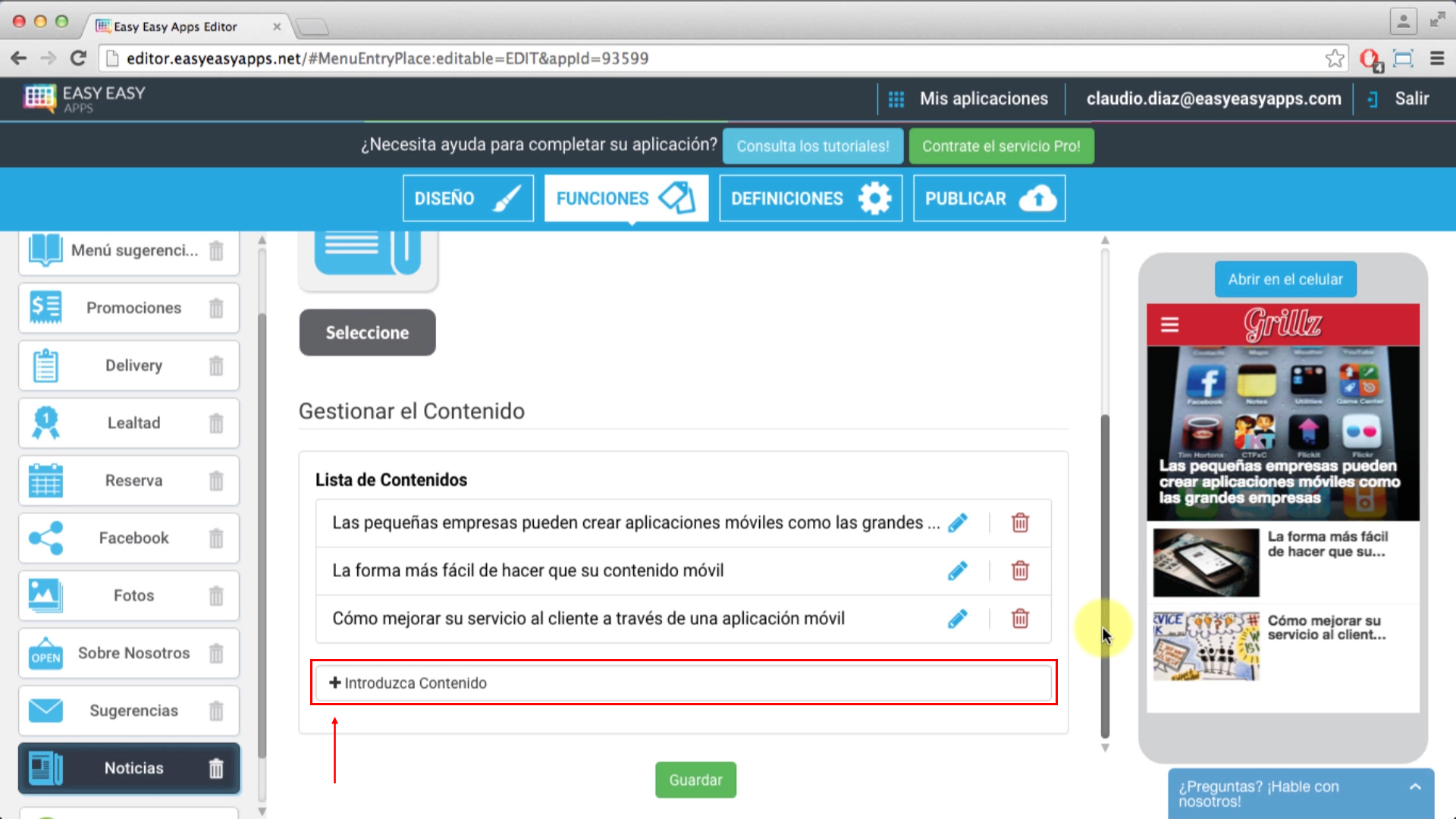This screenshot has height=819, width=1456.
Task: Click edit icon for first news item
Action: (958, 522)
